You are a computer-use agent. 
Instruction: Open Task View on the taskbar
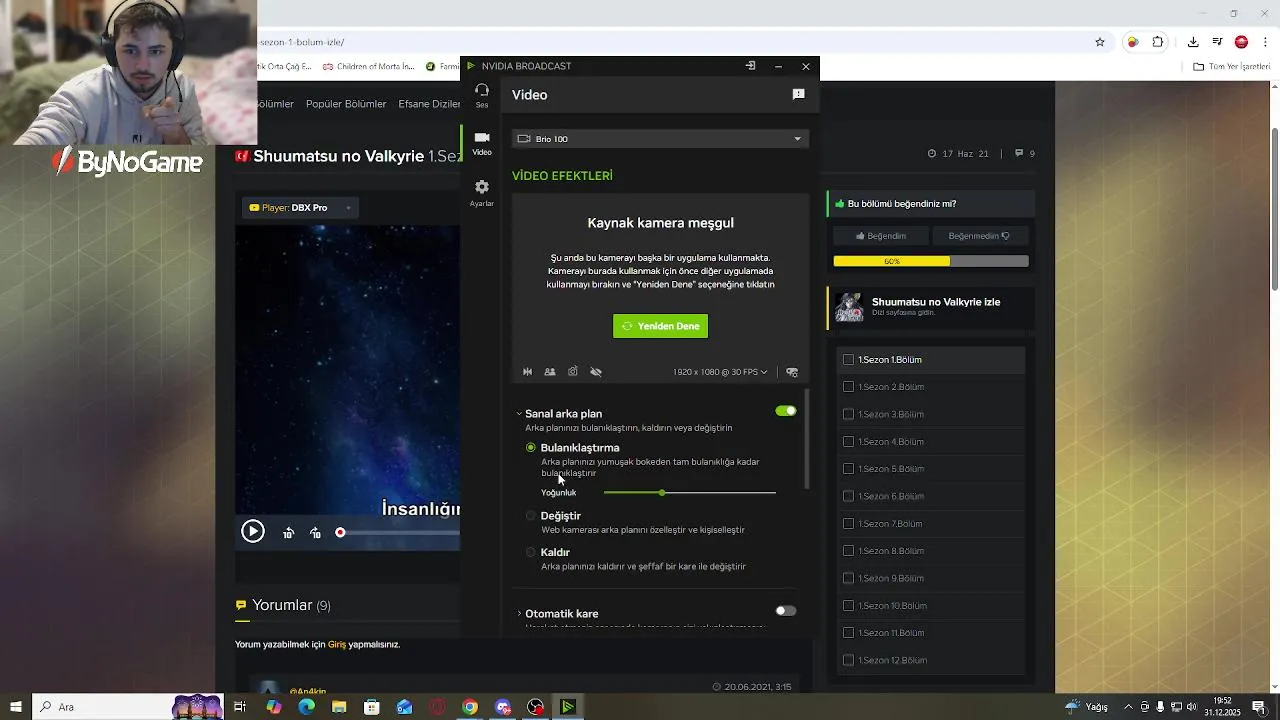(240, 707)
